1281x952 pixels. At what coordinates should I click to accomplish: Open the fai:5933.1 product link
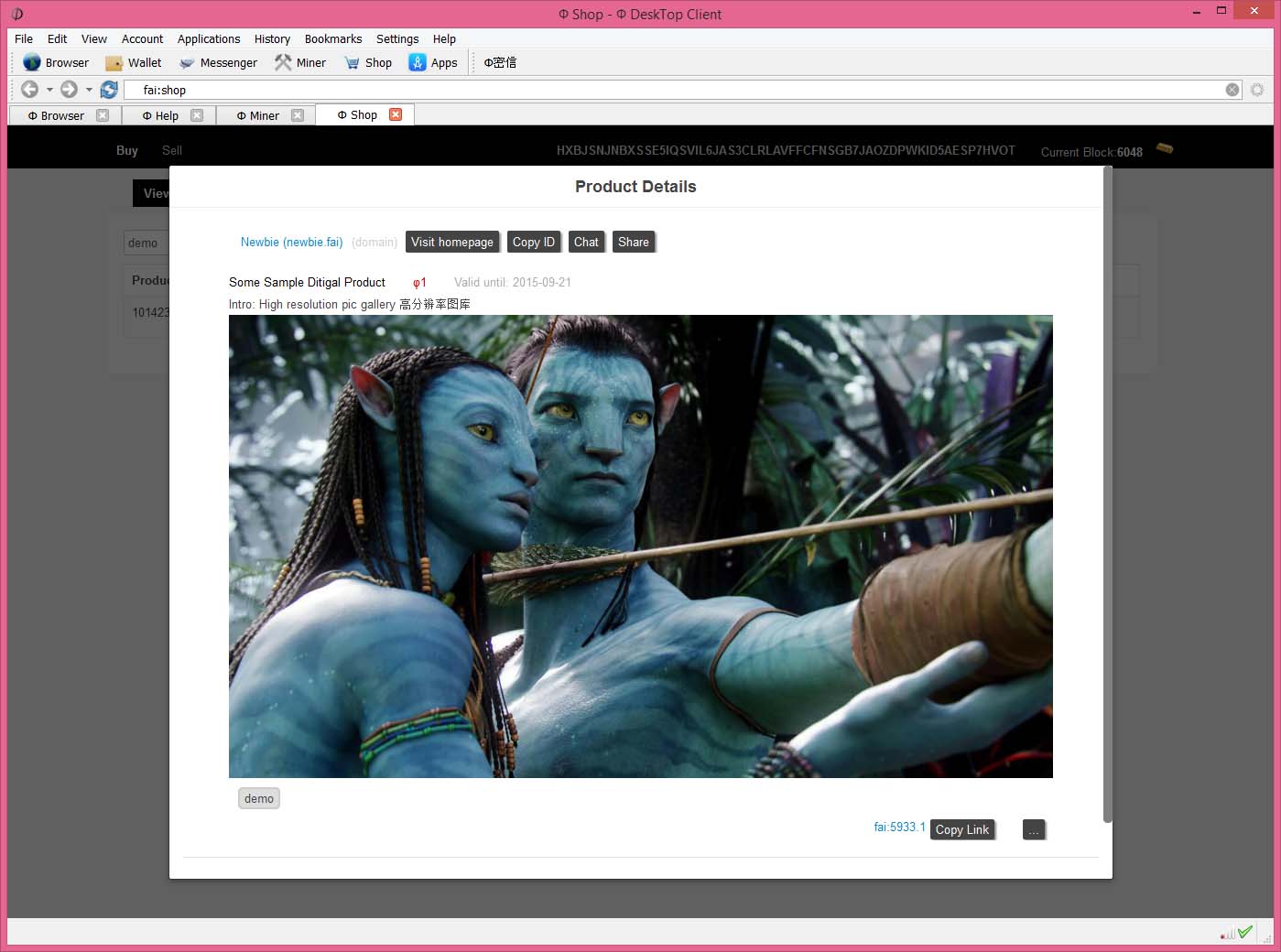click(x=899, y=827)
